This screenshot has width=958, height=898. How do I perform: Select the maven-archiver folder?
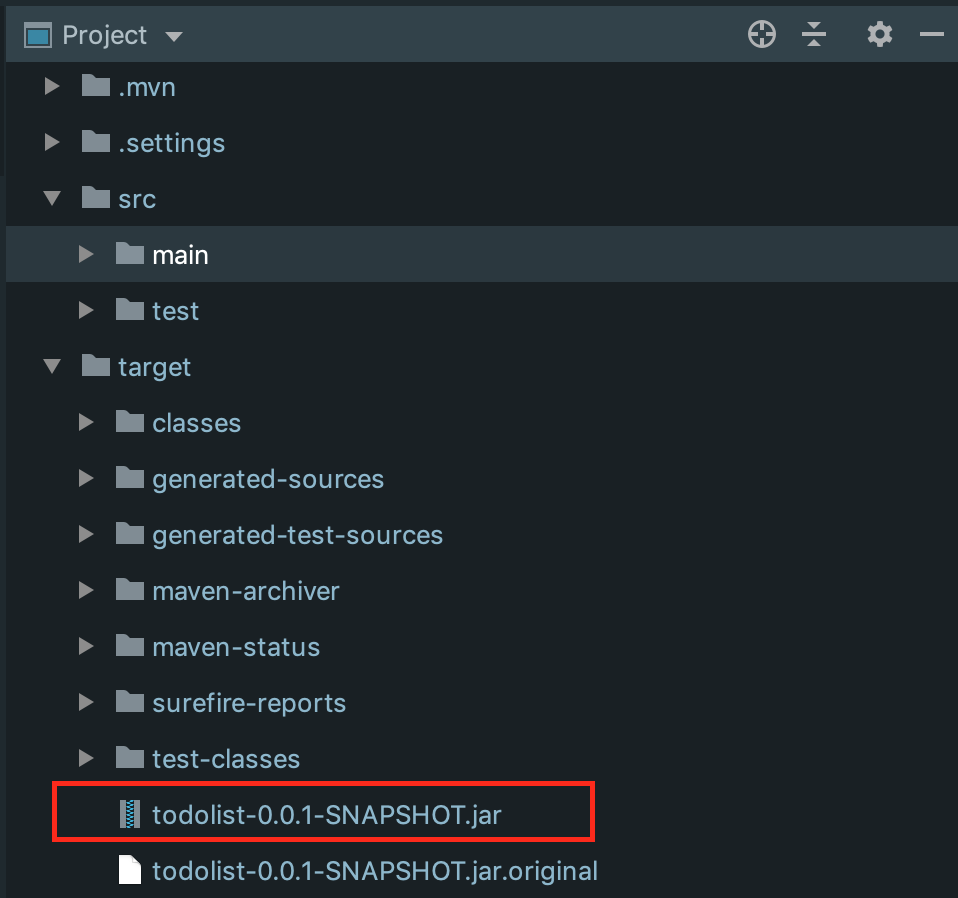(246, 591)
